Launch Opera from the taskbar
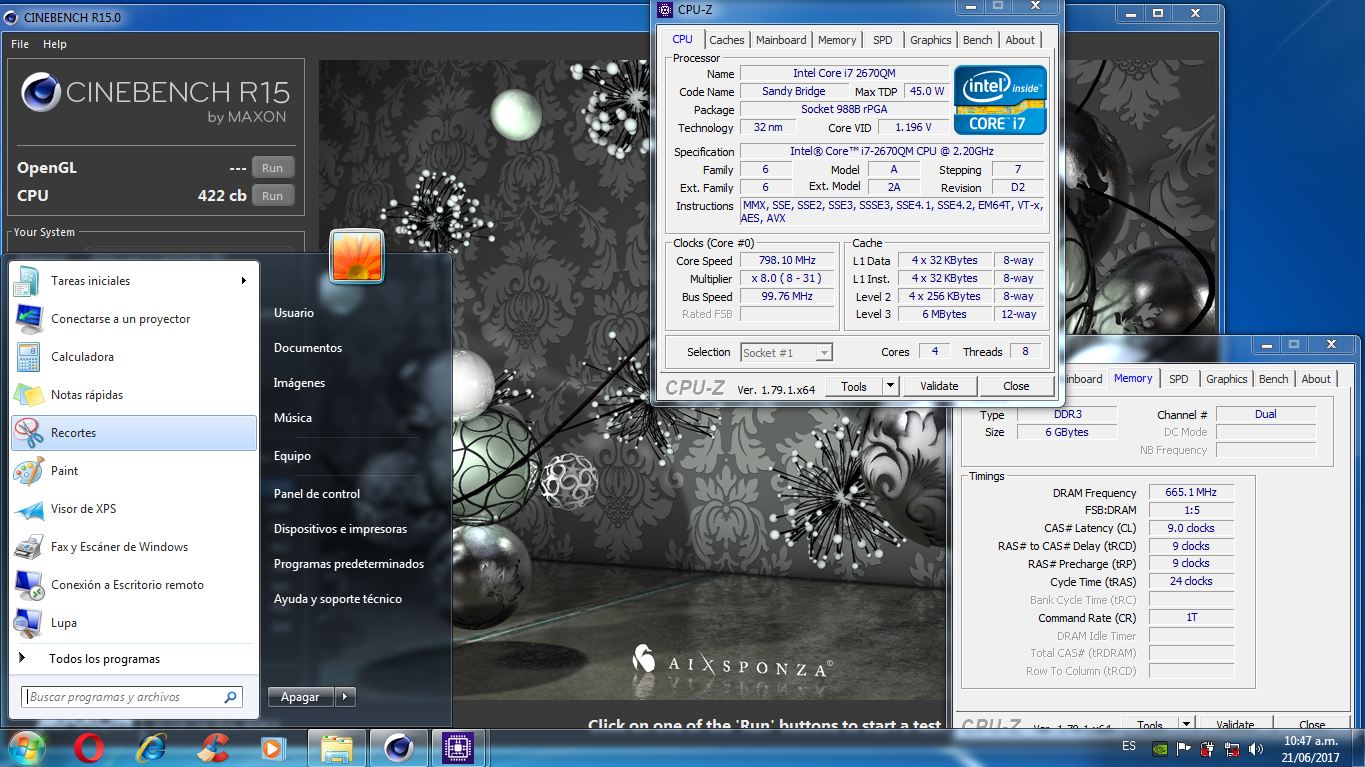The image size is (1365, 767). [x=90, y=748]
